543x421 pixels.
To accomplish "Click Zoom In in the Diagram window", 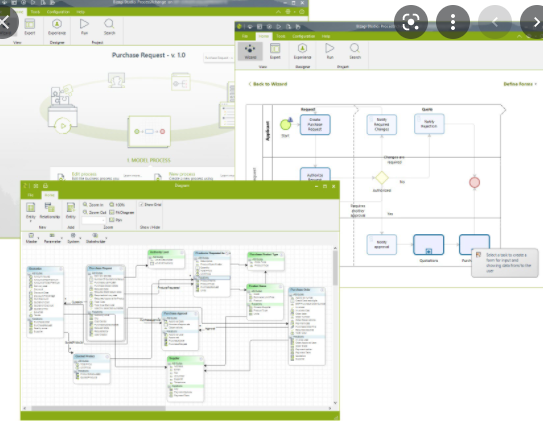I will coord(93,205).
